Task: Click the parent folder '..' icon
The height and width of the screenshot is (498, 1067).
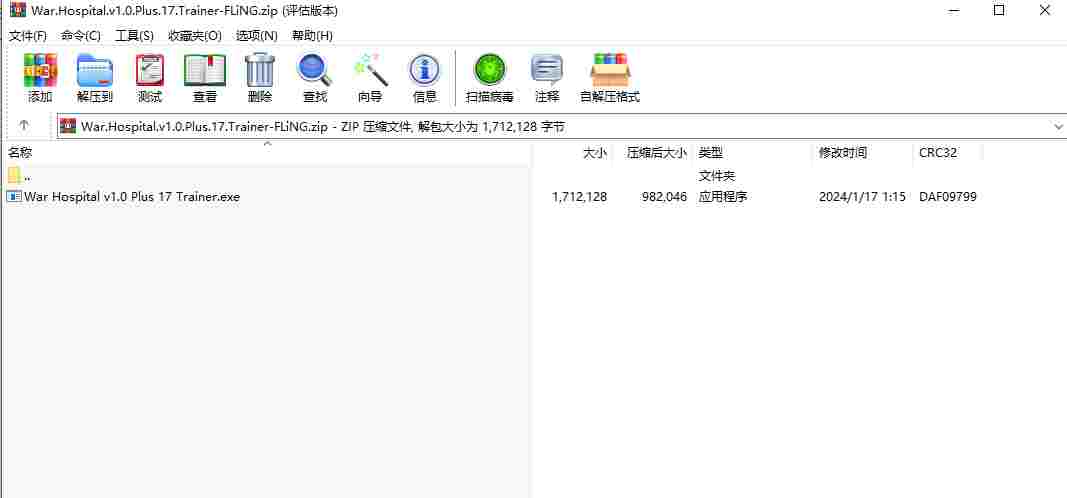Action: coord(14,176)
